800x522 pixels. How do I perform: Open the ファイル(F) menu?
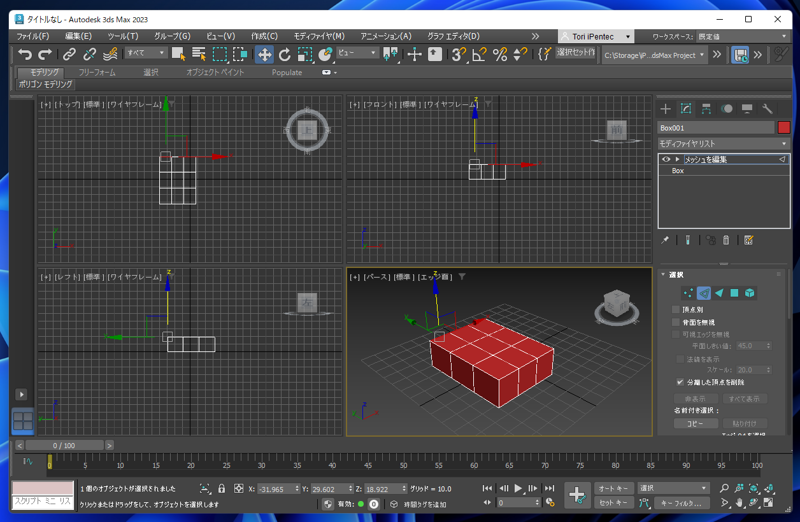tap(33, 36)
